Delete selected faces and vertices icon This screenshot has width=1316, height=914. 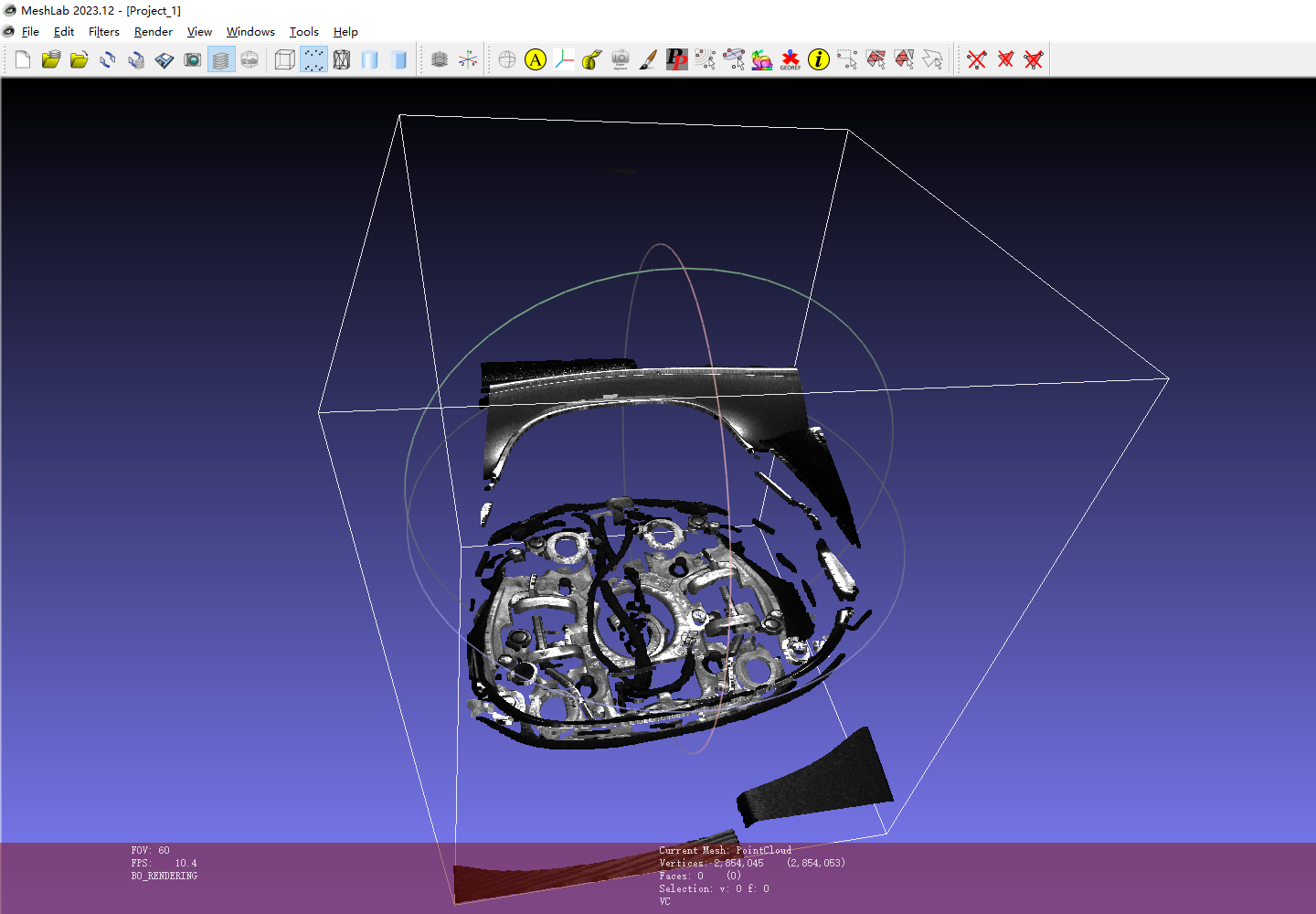tap(1034, 59)
